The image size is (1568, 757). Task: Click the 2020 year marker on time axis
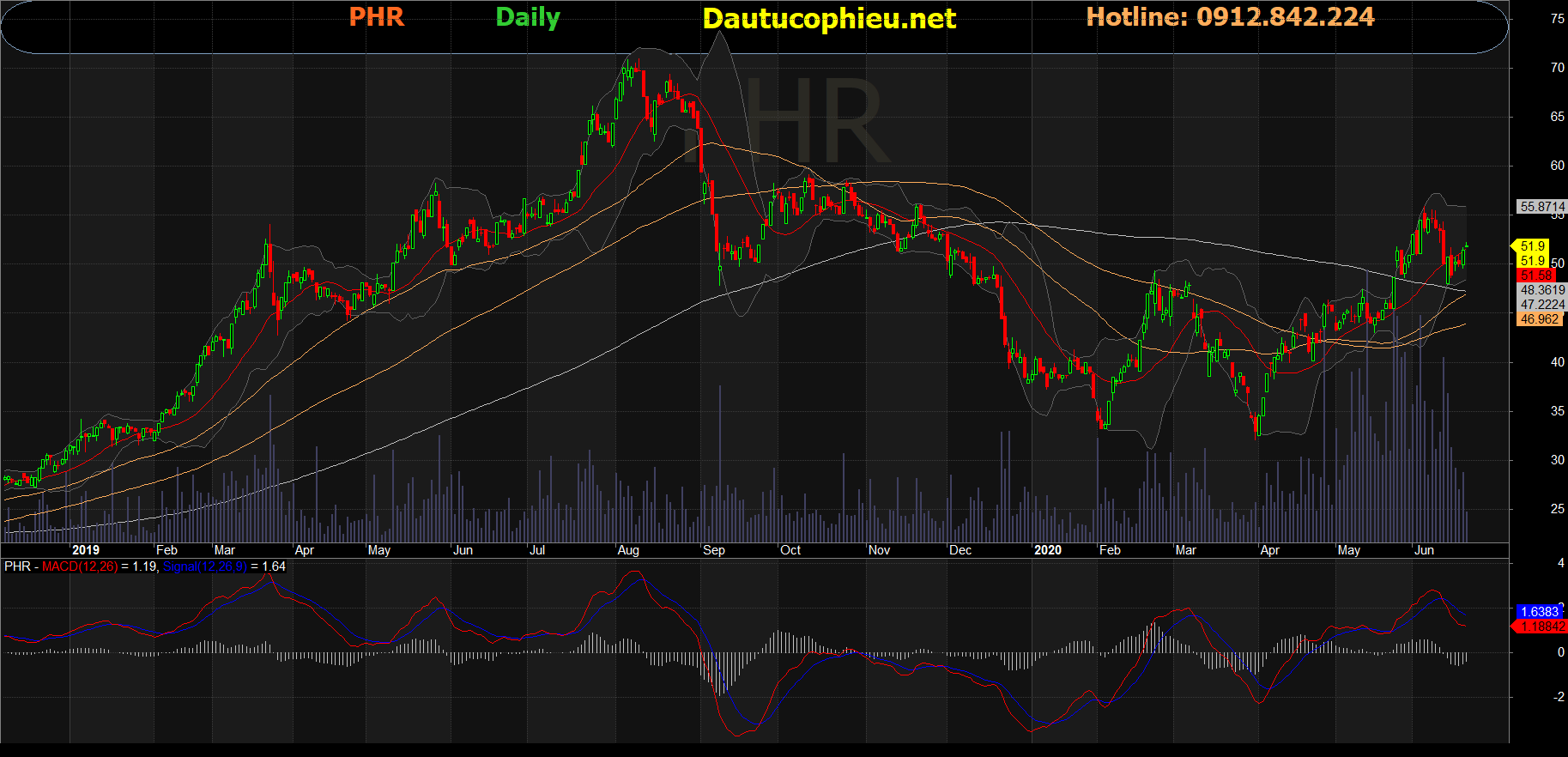tap(1047, 550)
